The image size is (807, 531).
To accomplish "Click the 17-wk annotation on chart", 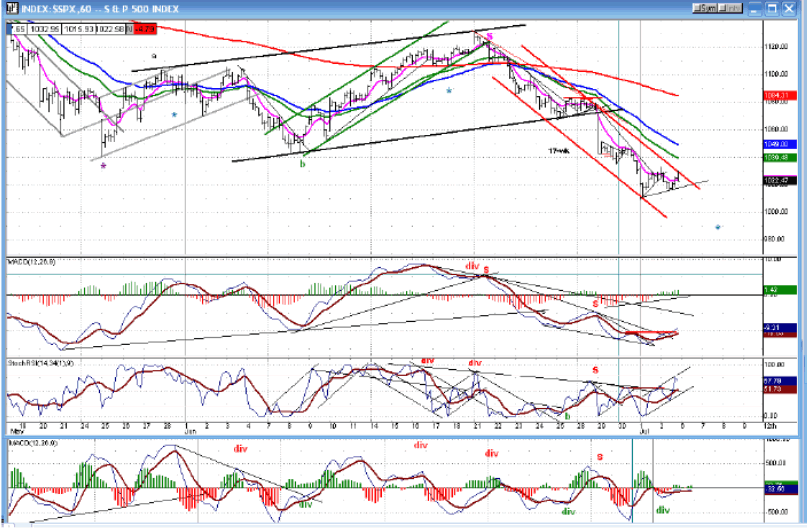I will coord(559,151).
